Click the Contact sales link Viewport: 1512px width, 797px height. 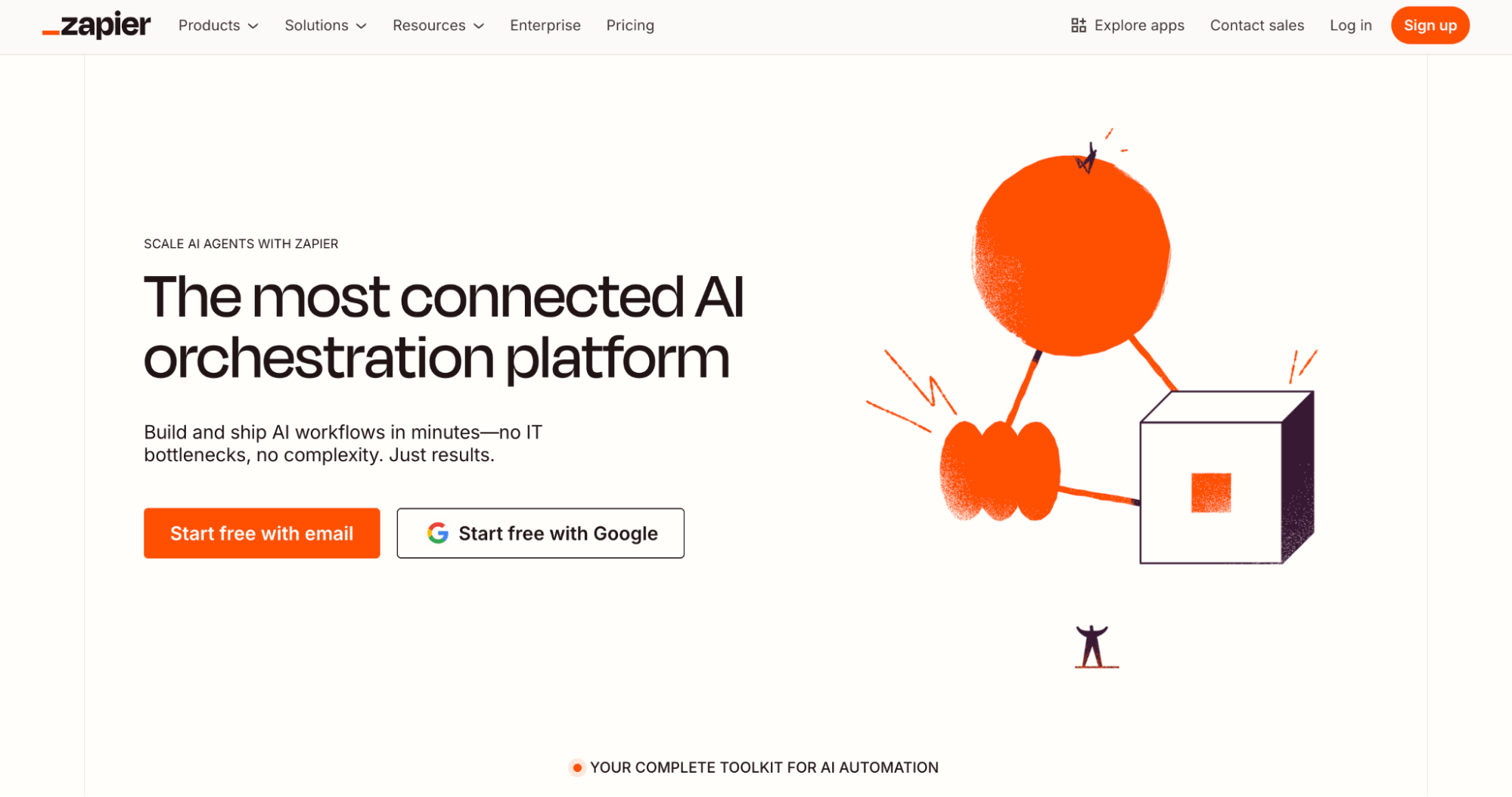coord(1256,25)
